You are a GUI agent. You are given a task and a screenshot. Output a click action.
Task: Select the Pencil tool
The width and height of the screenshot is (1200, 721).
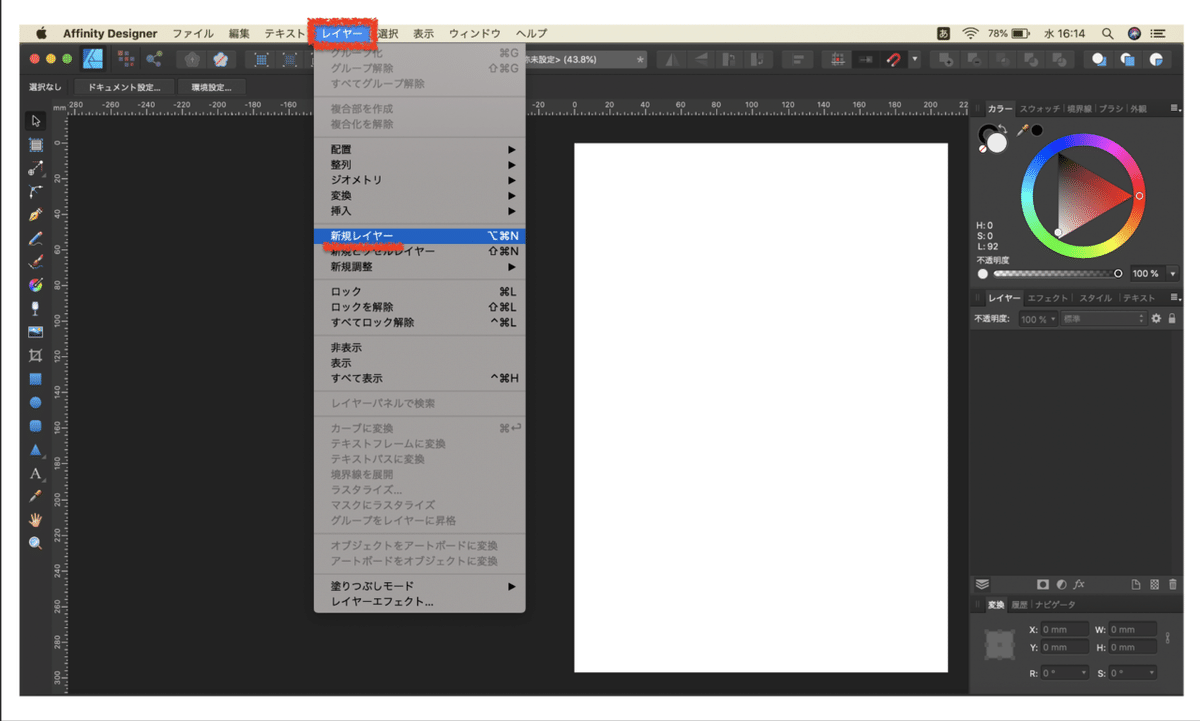click(35, 238)
